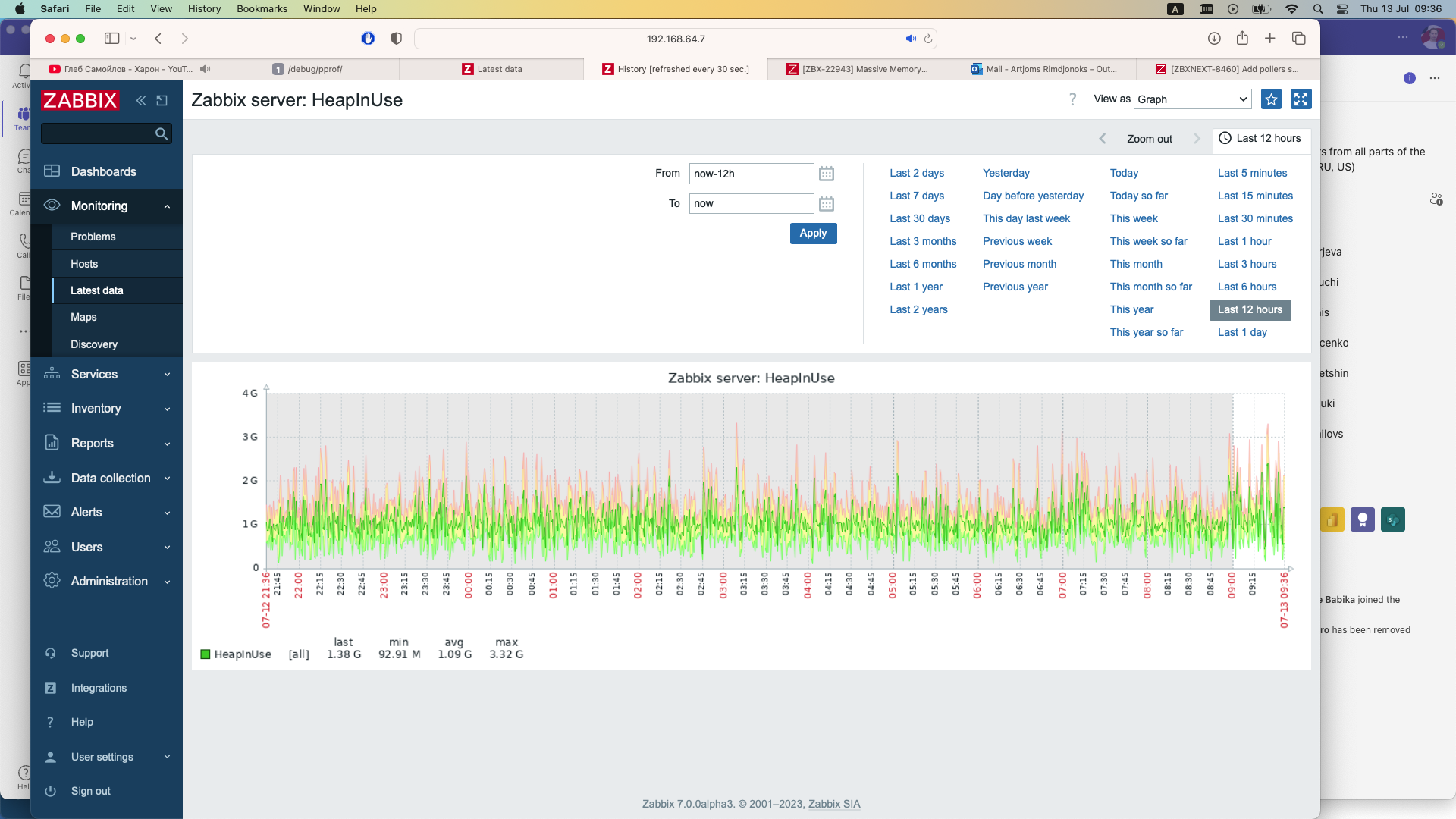Screen dimensions: 1456x819
Task: Expand the Services menu section
Action: click(167, 375)
